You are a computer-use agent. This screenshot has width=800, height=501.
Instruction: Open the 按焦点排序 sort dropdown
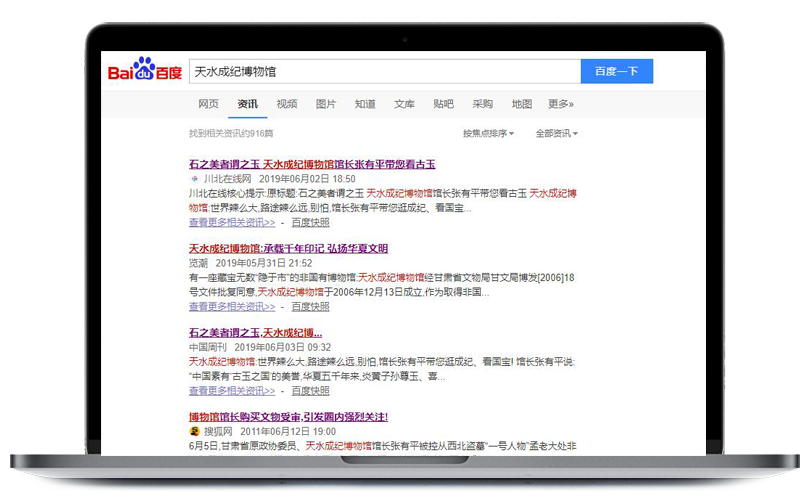point(488,134)
